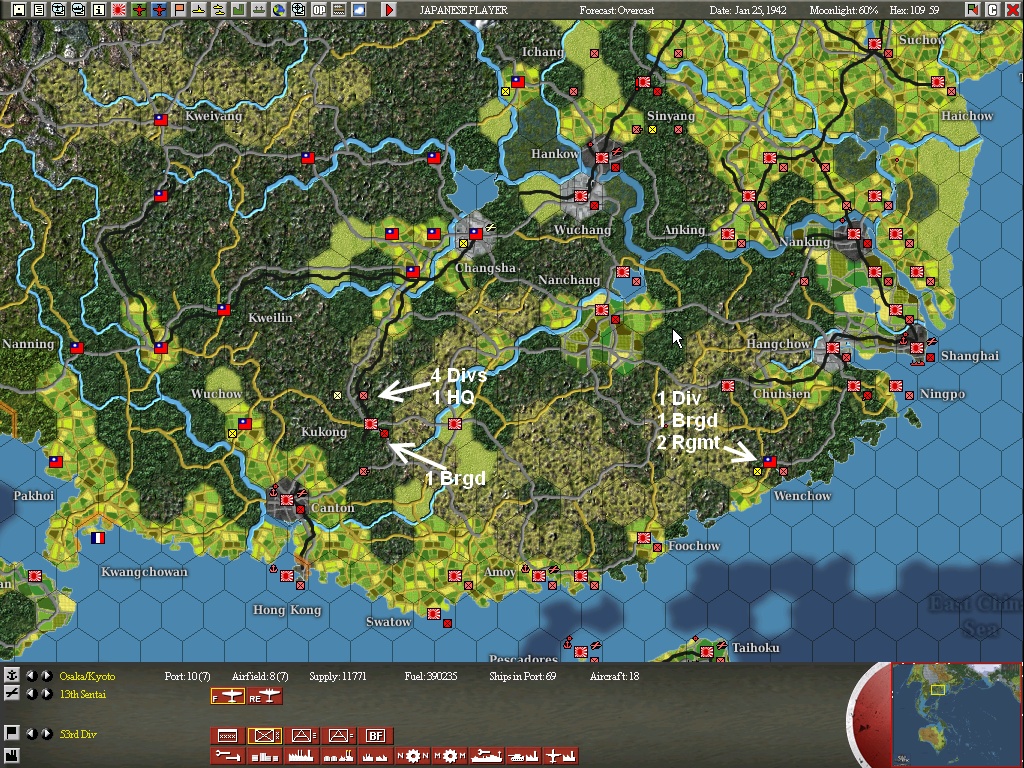Click the info 'i' toolbar icon
The width and height of the screenshot is (1024, 768).
click(99, 10)
